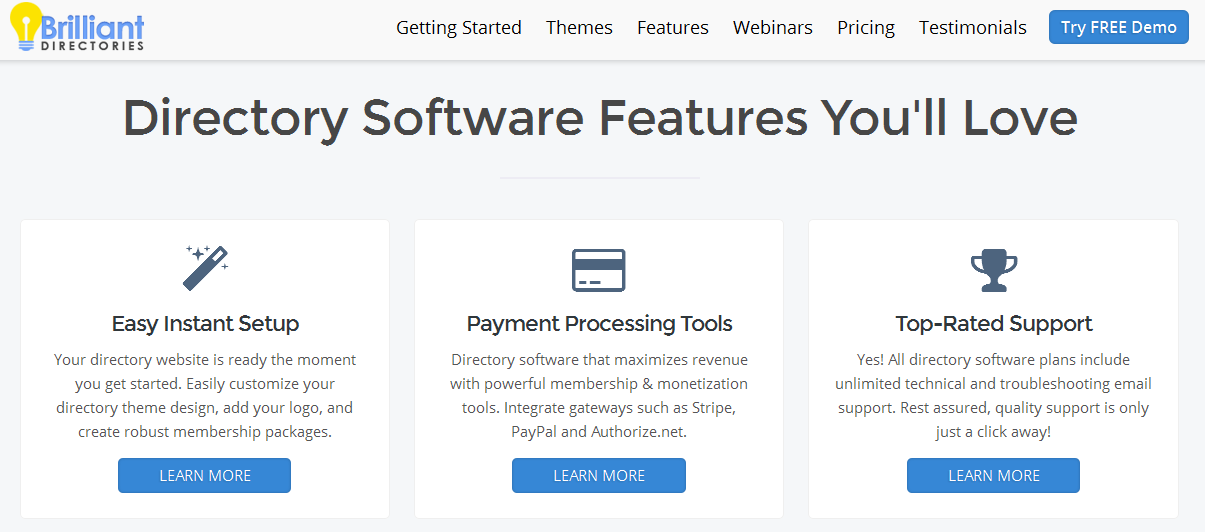1205x532 pixels.
Task: Navigate to the Pricing page
Action: coord(866,28)
